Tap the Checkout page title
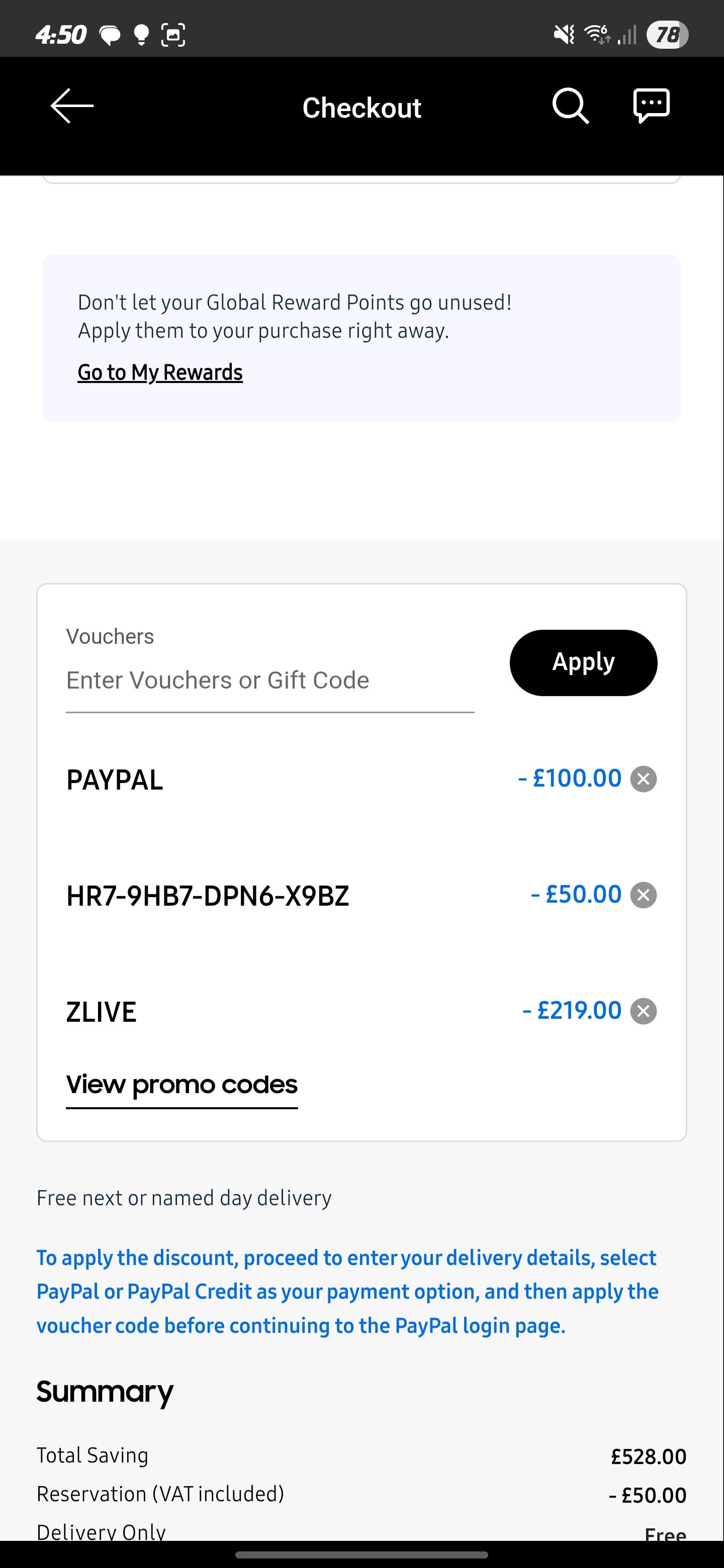Image resolution: width=724 pixels, height=1568 pixels. 361,108
